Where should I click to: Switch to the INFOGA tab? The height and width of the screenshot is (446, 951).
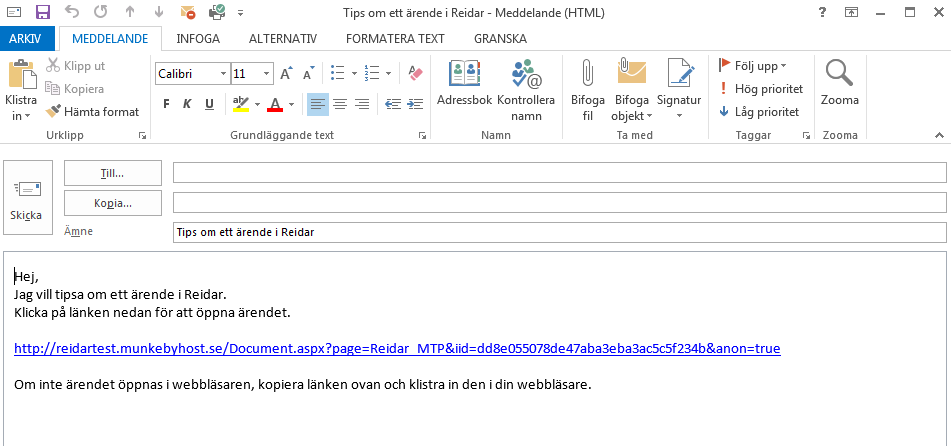198,39
